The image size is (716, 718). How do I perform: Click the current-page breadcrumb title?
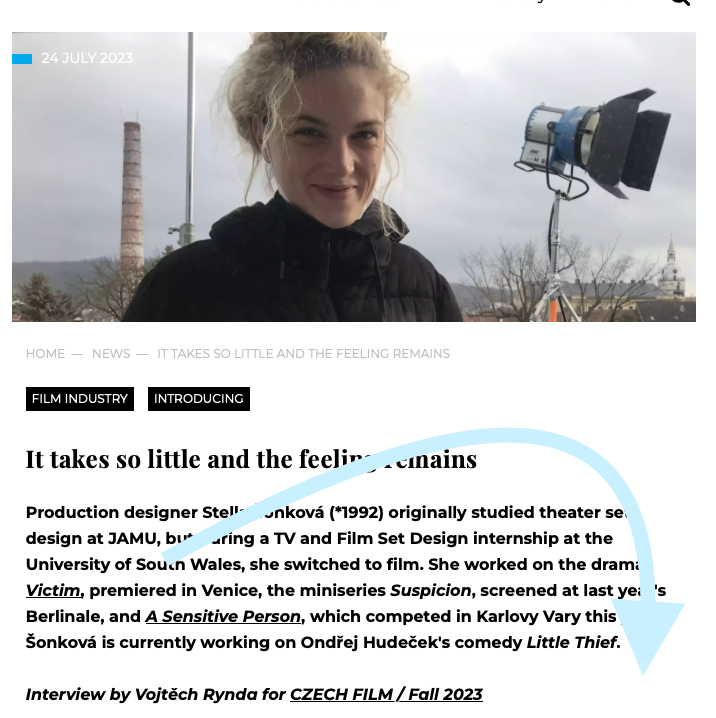coord(304,354)
